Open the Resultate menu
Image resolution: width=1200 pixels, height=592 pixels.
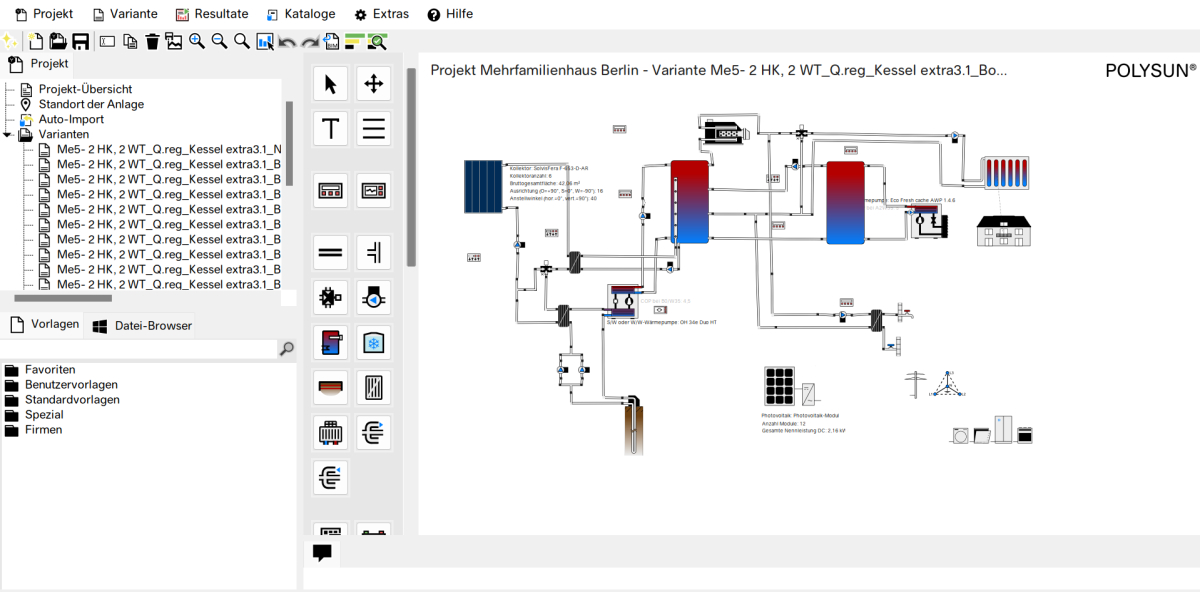pos(212,14)
